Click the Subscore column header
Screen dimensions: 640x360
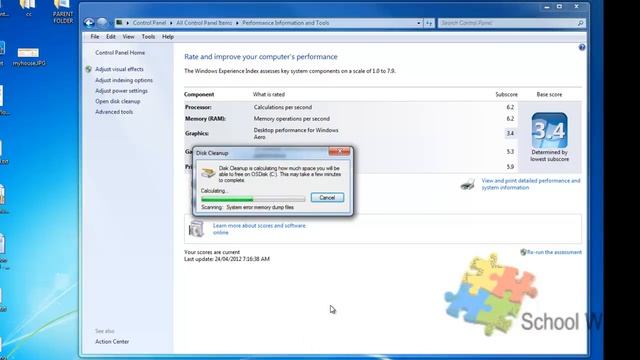[507, 94]
